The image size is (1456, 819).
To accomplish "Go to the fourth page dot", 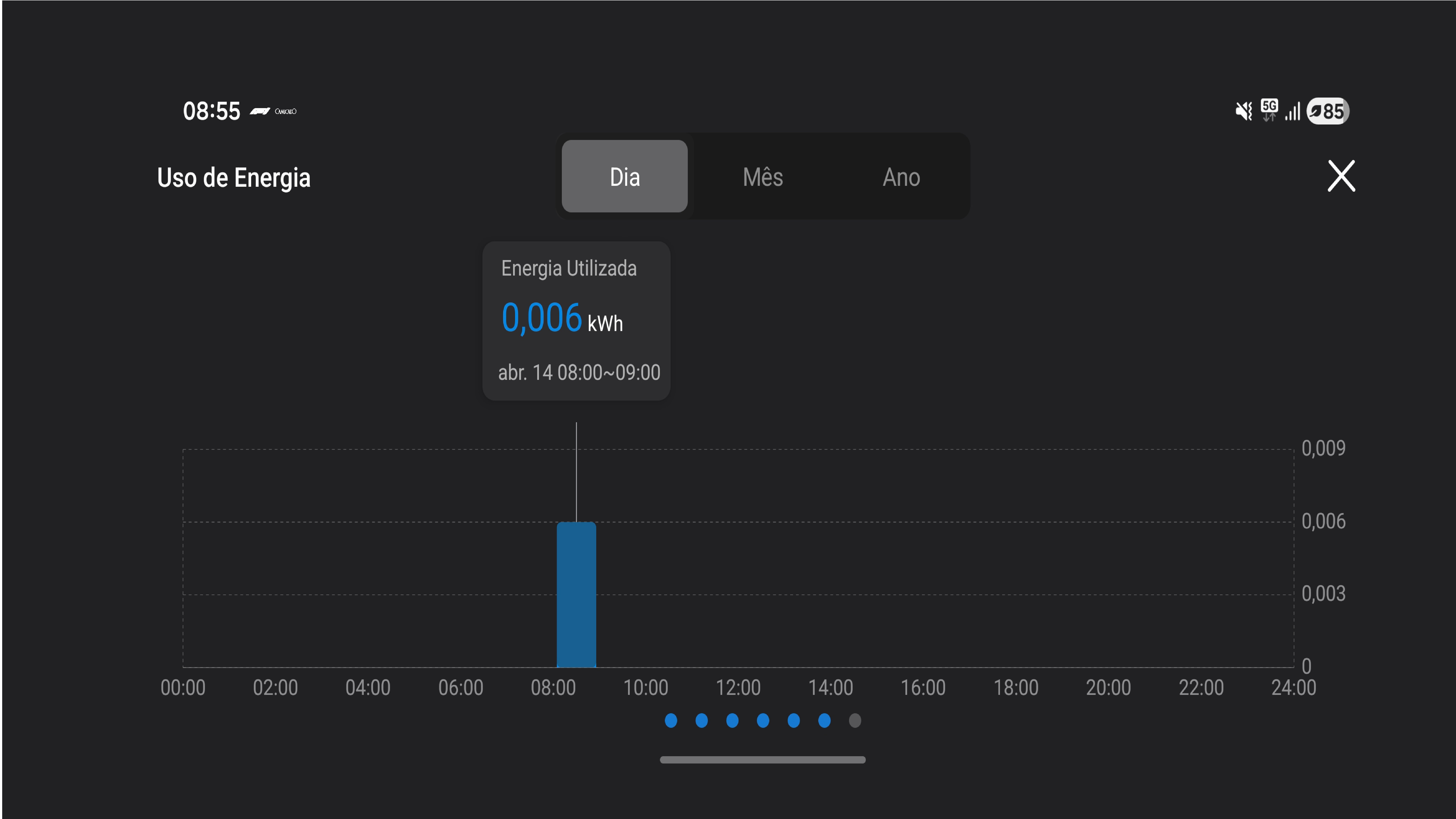I will pyautogui.click(x=763, y=721).
